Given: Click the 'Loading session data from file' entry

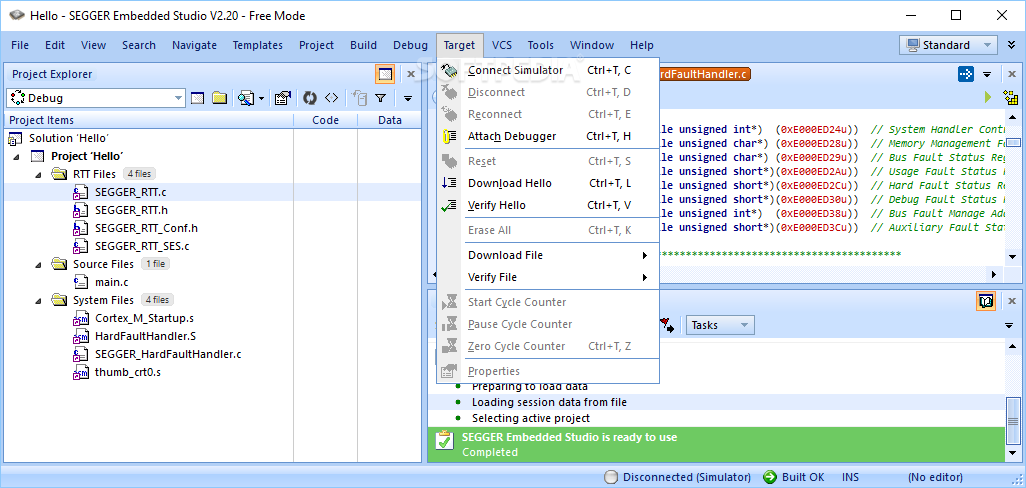Looking at the screenshot, I should coord(549,402).
